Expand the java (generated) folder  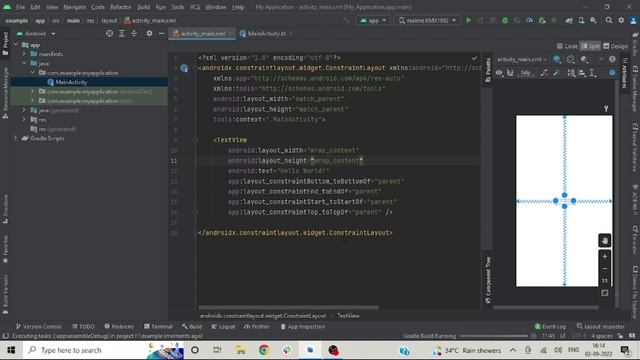[24, 110]
